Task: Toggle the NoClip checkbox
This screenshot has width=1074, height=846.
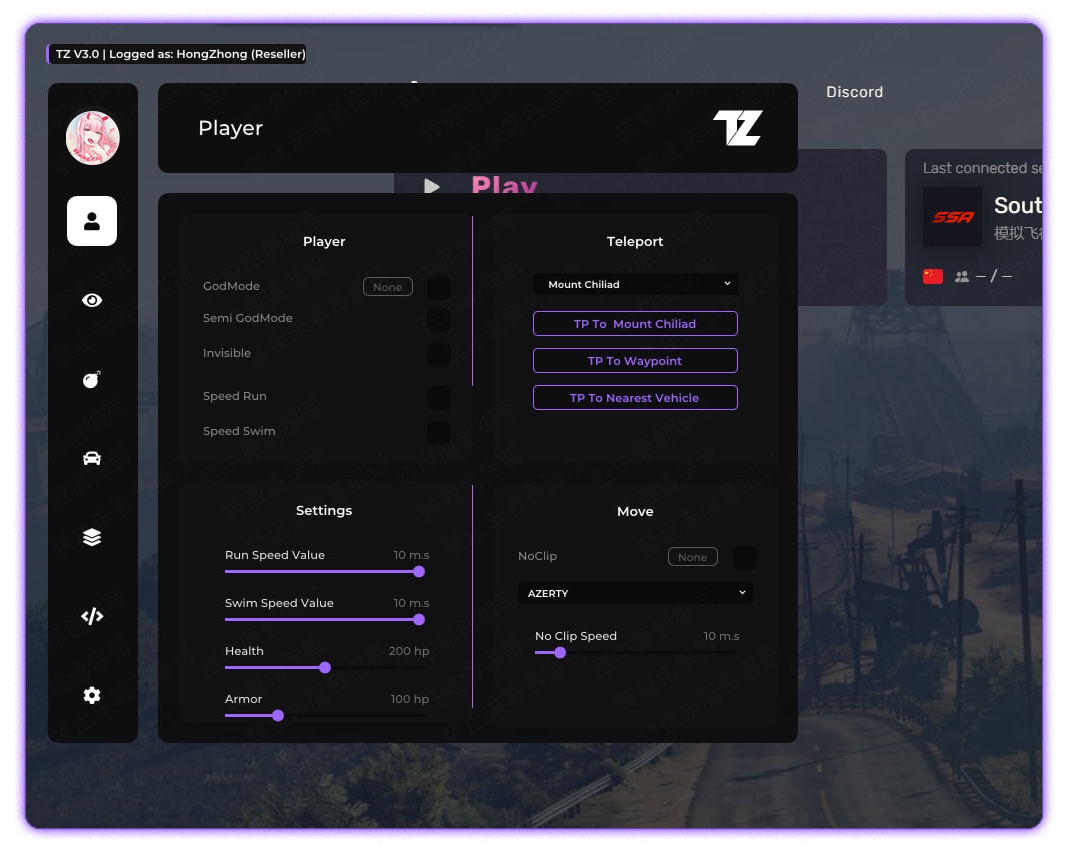Action: 744,557
